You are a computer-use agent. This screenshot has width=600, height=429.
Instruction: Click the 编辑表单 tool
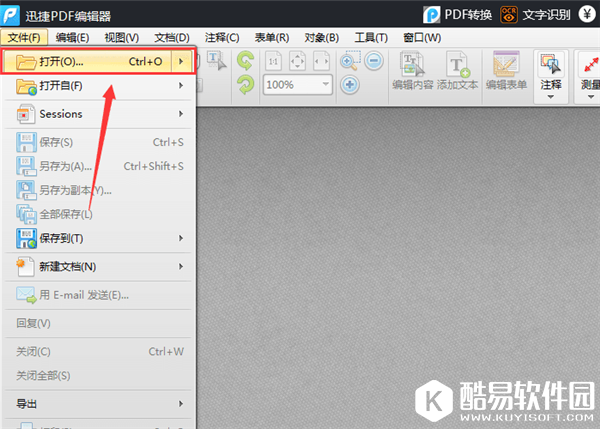(506, 71)
